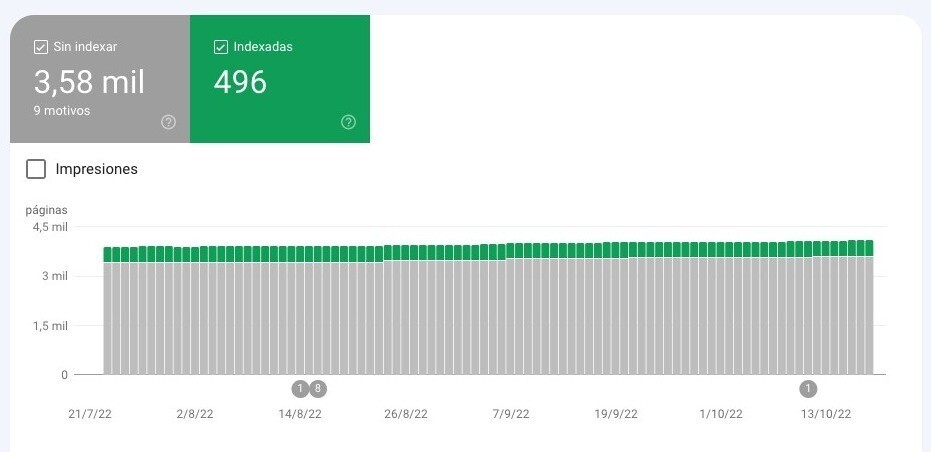Click the 13/10/22 date label
This screenshot has height=452, width=931.
pos(826,414)
